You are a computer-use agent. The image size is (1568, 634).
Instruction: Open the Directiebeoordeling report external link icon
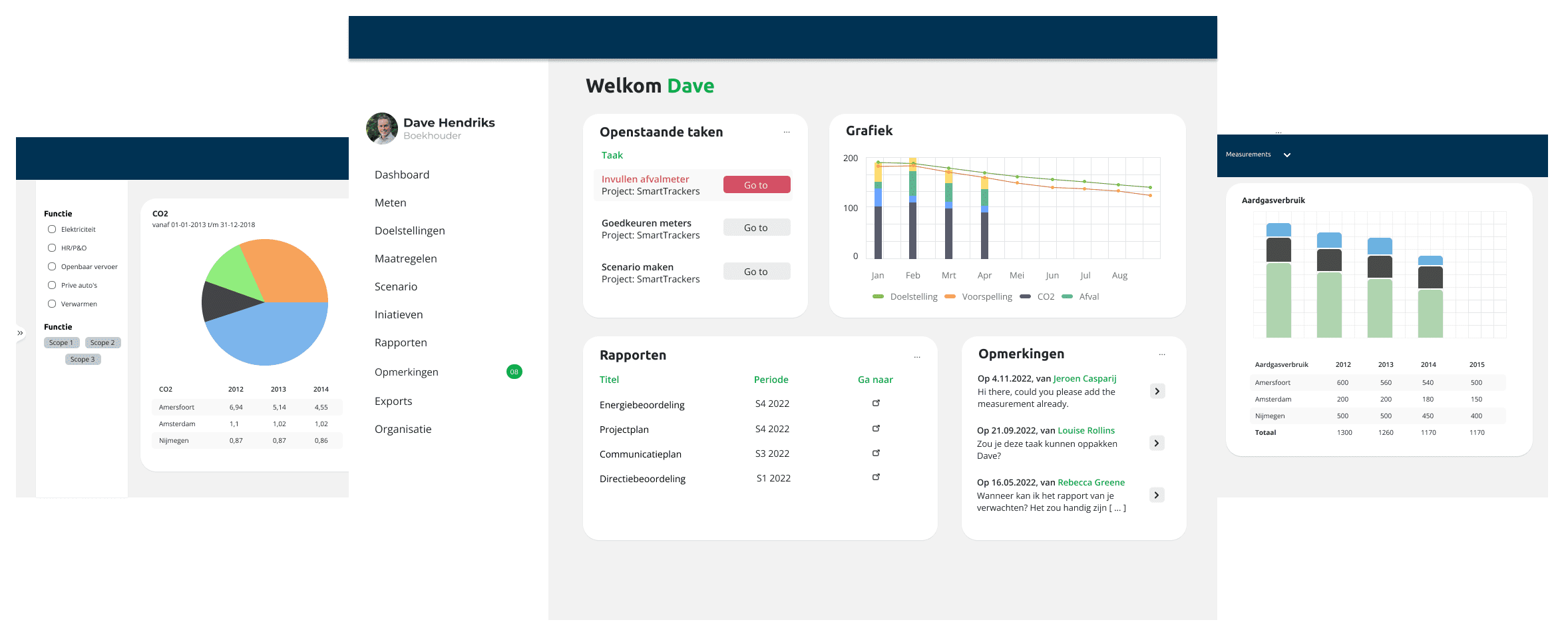tap(876, 477)
